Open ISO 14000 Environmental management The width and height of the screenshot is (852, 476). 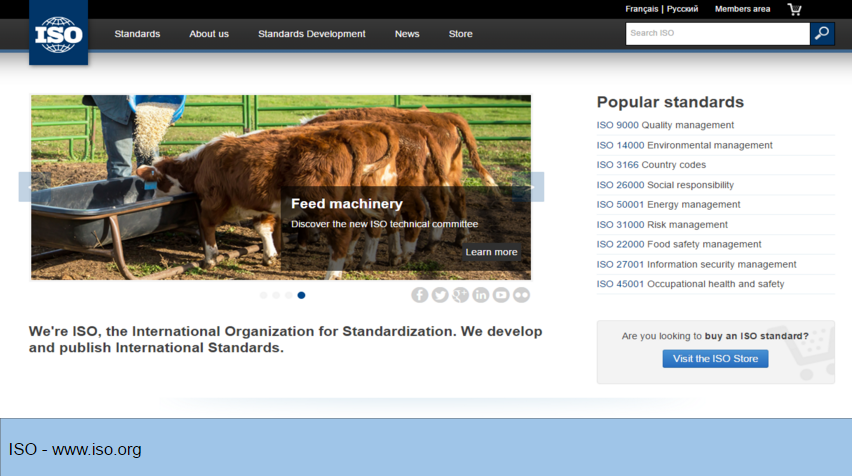coord(685,145)
